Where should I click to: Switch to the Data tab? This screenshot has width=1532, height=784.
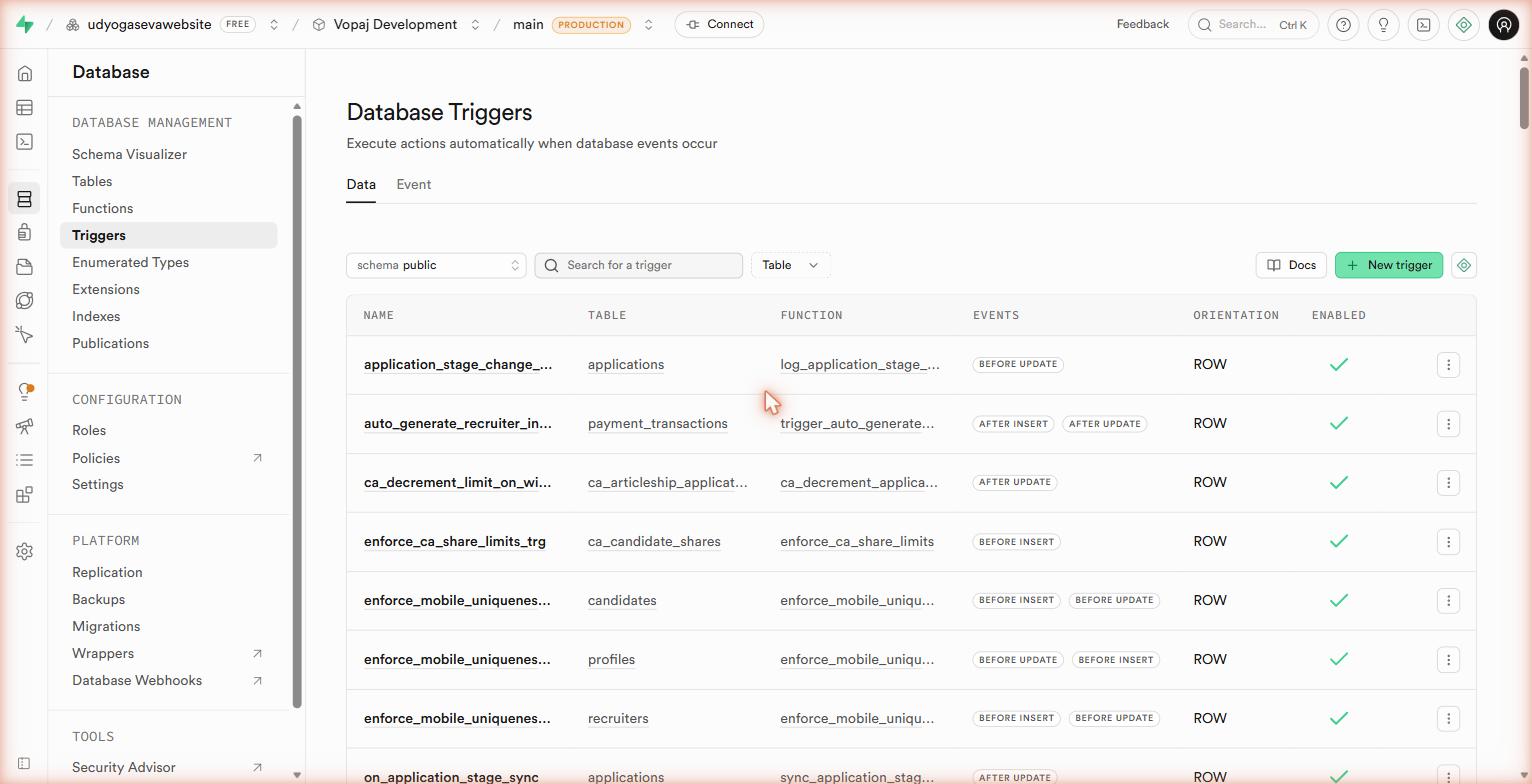[361, 185]
